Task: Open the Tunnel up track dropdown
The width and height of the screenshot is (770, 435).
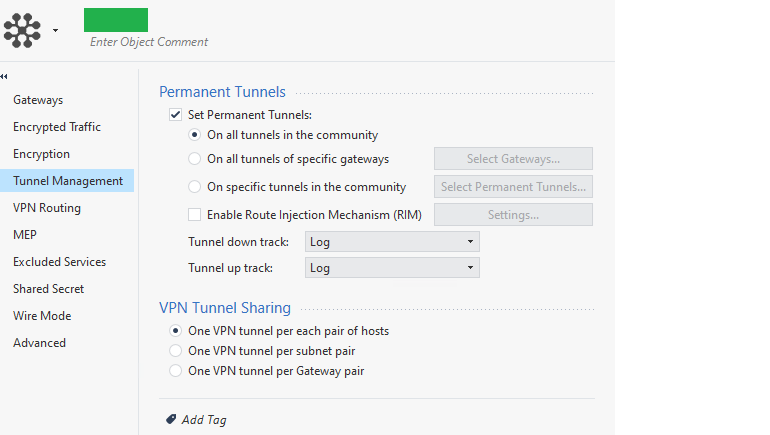Action: tap(392, 268)
